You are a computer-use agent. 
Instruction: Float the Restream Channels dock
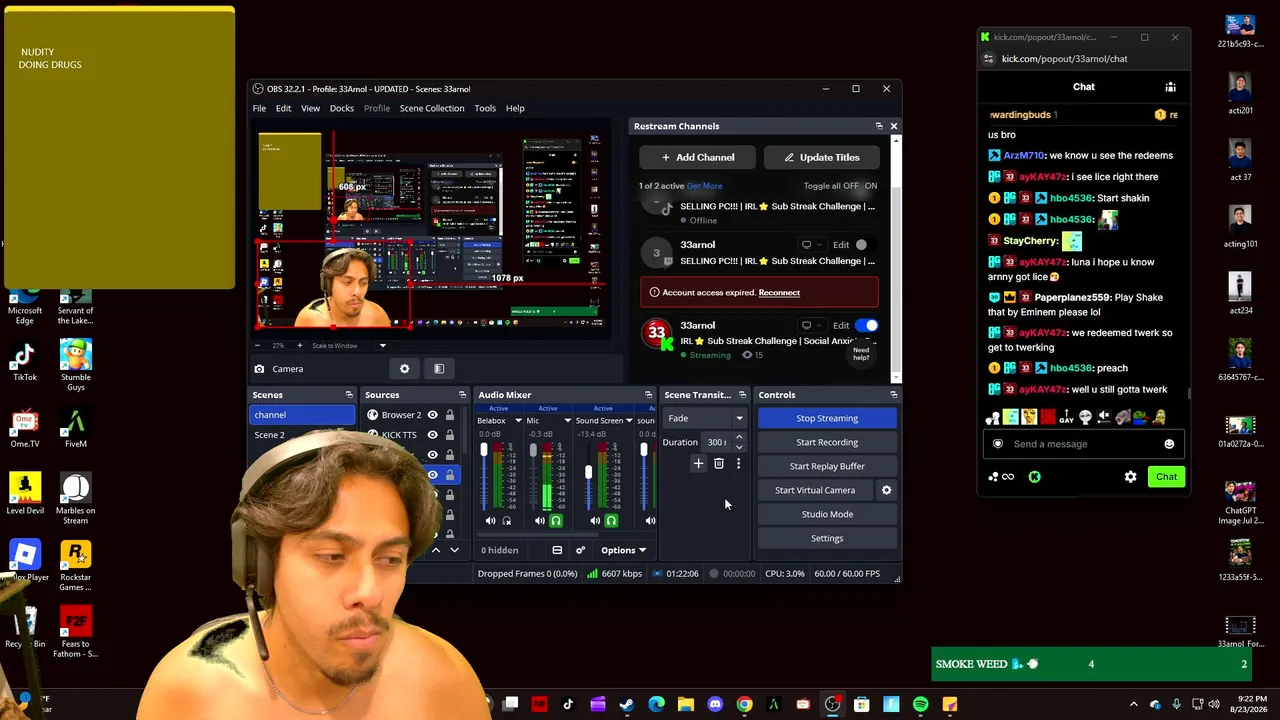(x=879, y=126)
